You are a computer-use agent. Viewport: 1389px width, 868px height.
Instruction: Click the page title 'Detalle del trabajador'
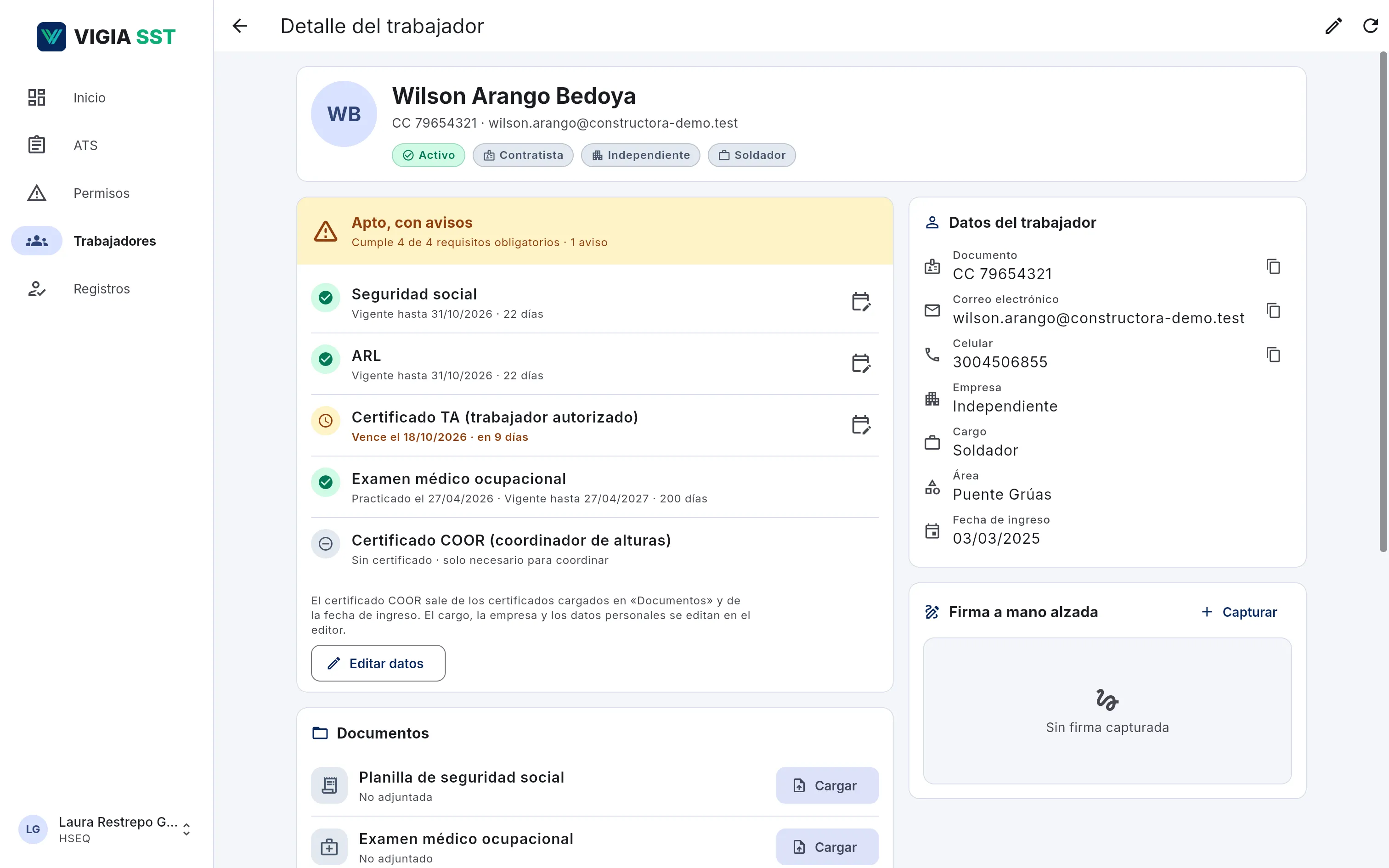tap(382, 26)
